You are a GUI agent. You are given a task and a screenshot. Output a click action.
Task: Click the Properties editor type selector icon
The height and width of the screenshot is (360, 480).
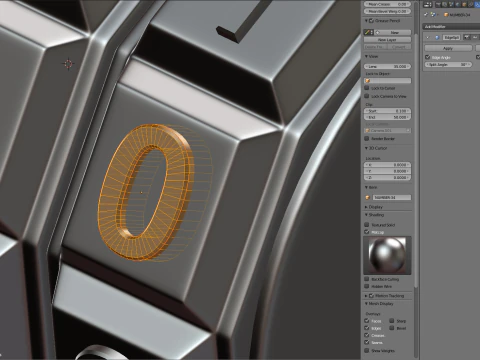[428, 4]
